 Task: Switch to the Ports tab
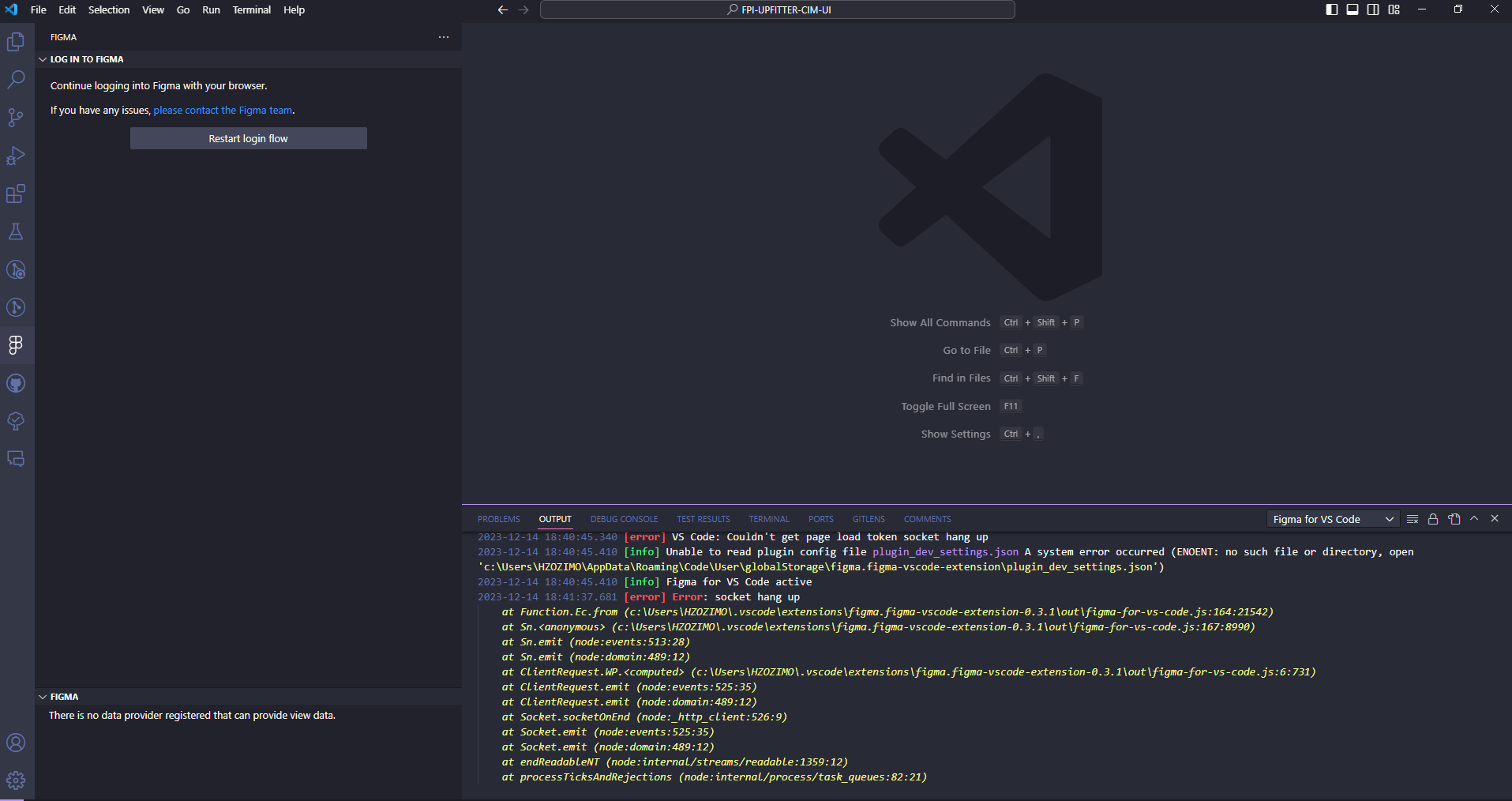(x=821, y=519)
